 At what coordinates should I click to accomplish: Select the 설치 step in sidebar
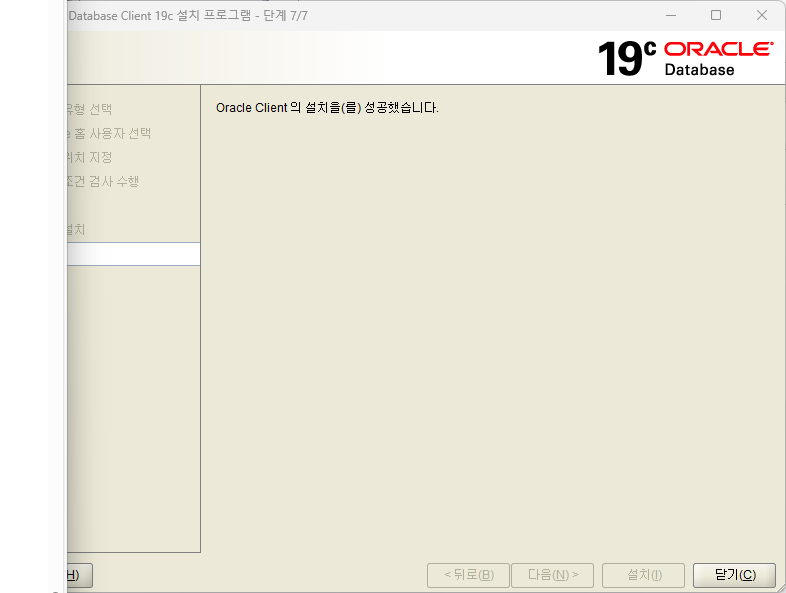pyautogui.click(x=76, y=229)
